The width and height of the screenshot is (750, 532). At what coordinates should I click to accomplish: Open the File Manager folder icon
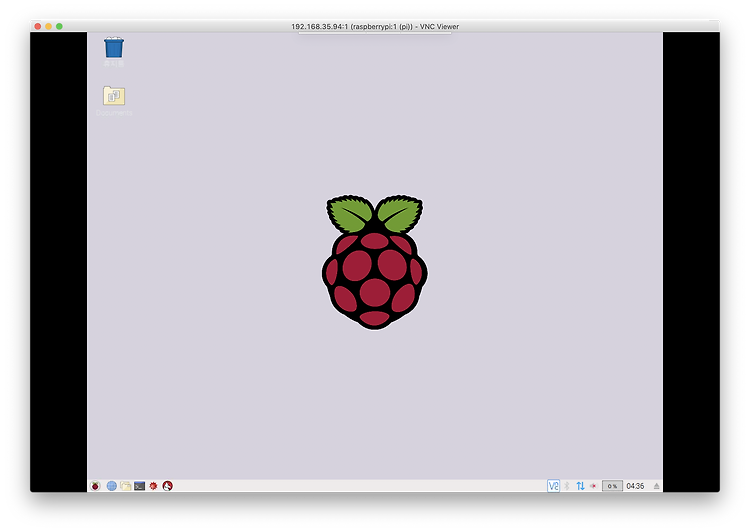click(x=126, y=486)
